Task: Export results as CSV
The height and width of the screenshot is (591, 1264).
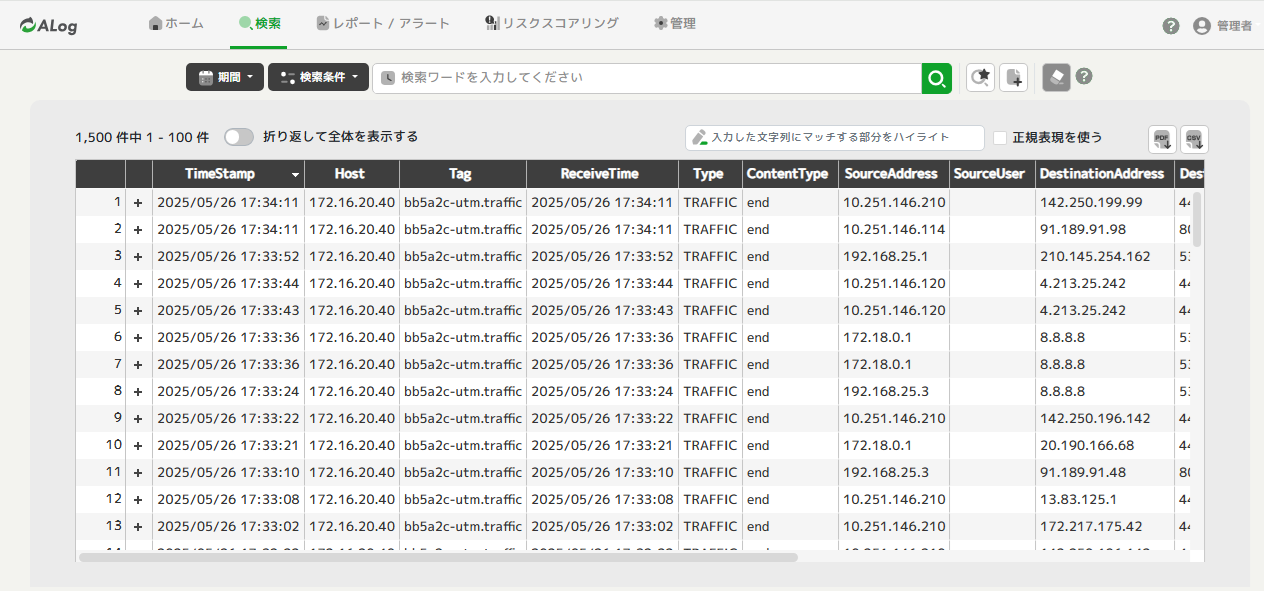Action: (x=1194, y=138)
